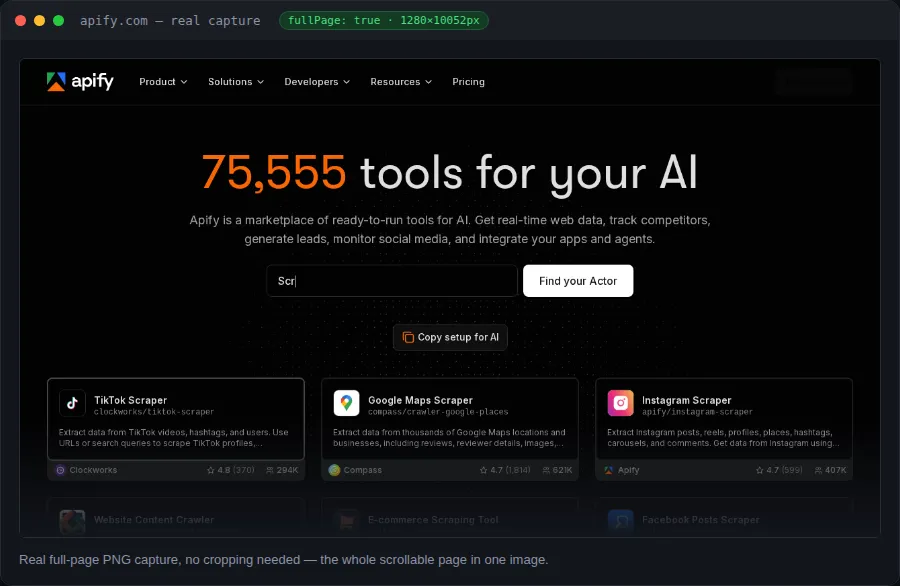Screen dimensions: 900x586
Task: Open the Pricing page
Action: pos(468,82)
